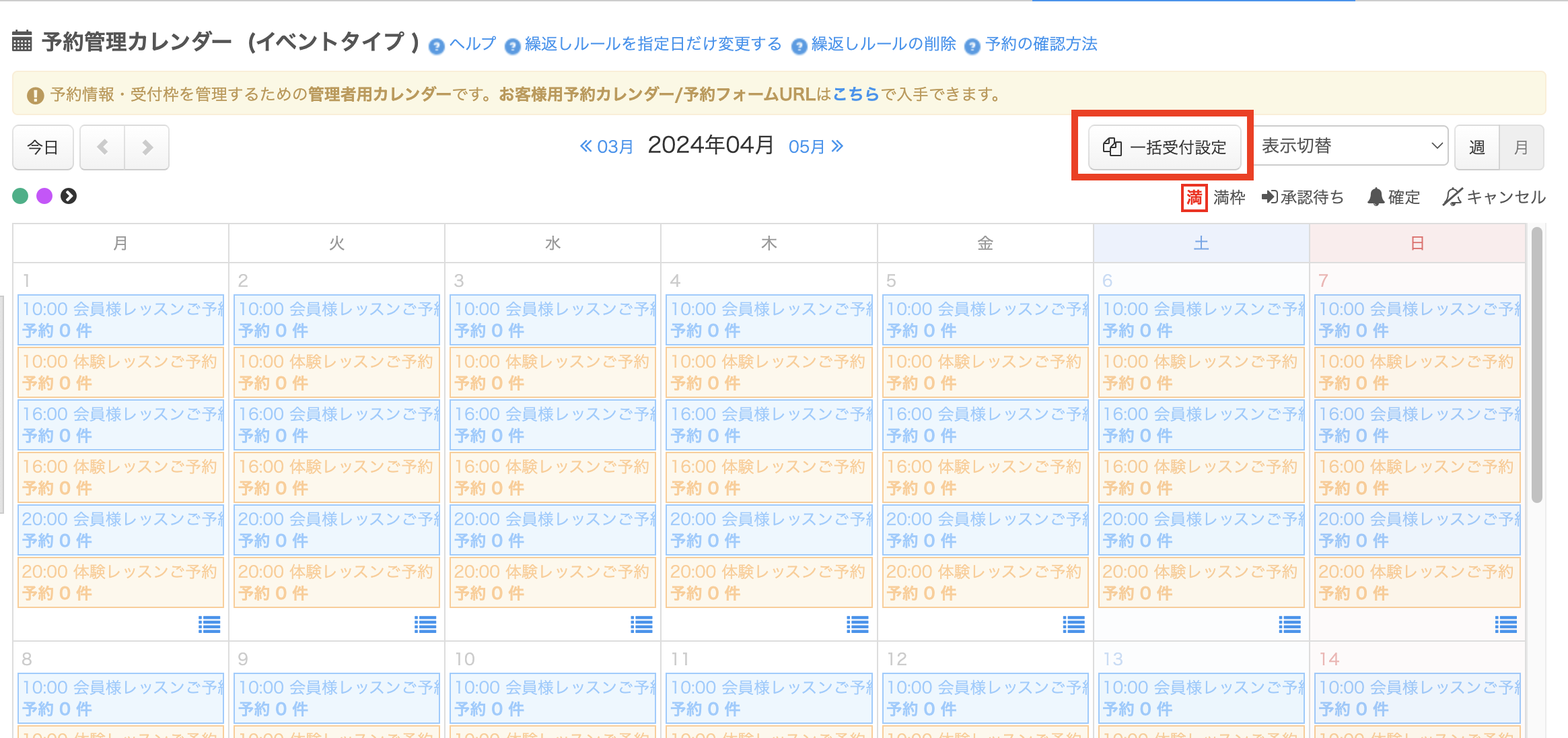Switch to 月 month view
The image size is (1568, 738).
coord(1521,147)
